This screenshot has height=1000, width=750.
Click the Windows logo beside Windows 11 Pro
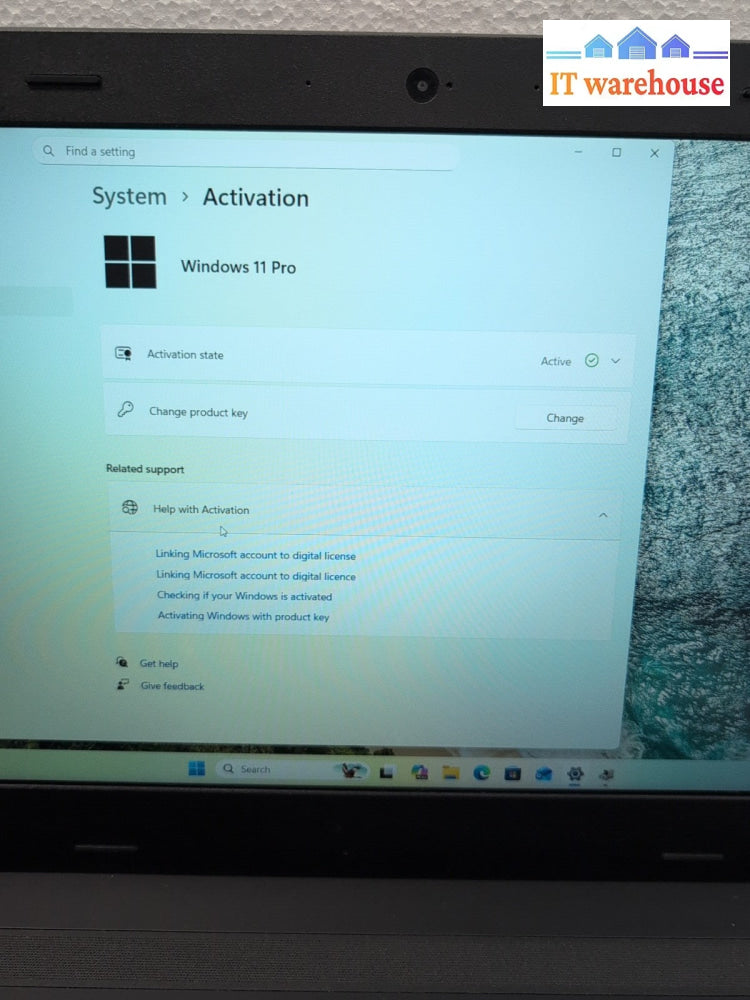(130, 261)
